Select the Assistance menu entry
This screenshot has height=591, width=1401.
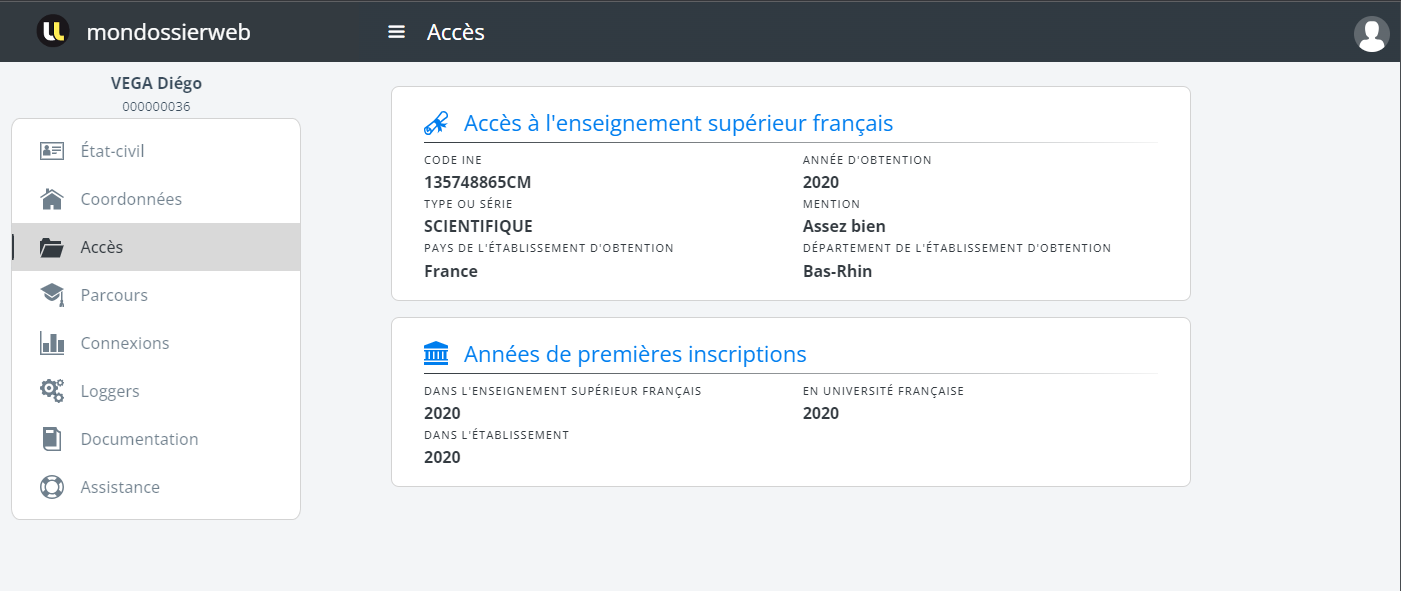(120, 487)
